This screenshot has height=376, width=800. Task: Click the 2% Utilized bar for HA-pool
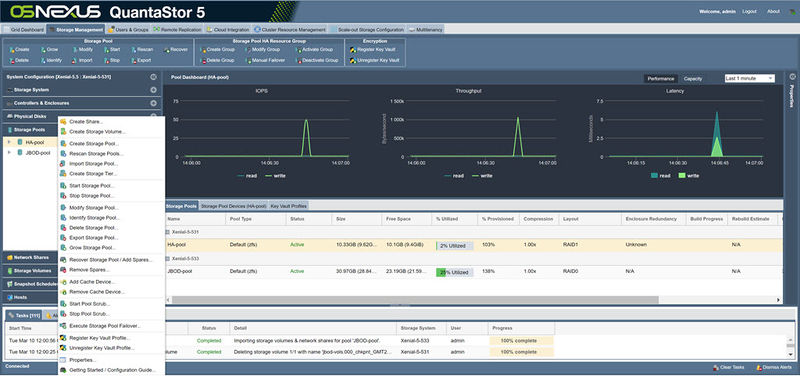[x=454, y=245]
